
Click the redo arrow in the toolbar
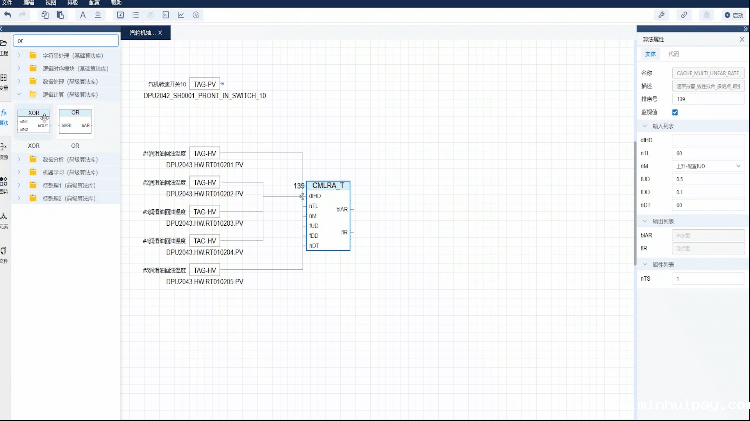(23, 15)
